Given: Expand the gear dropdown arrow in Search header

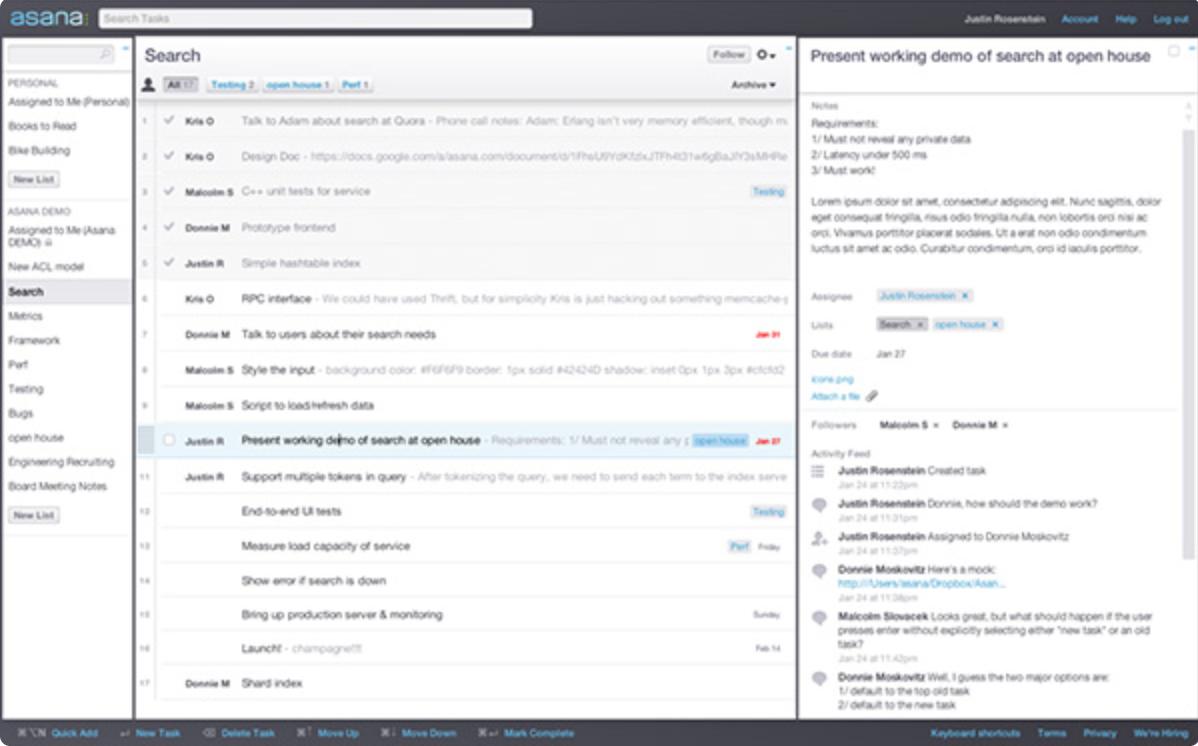Looking at the screenshot, I should [x=772, y=56].
